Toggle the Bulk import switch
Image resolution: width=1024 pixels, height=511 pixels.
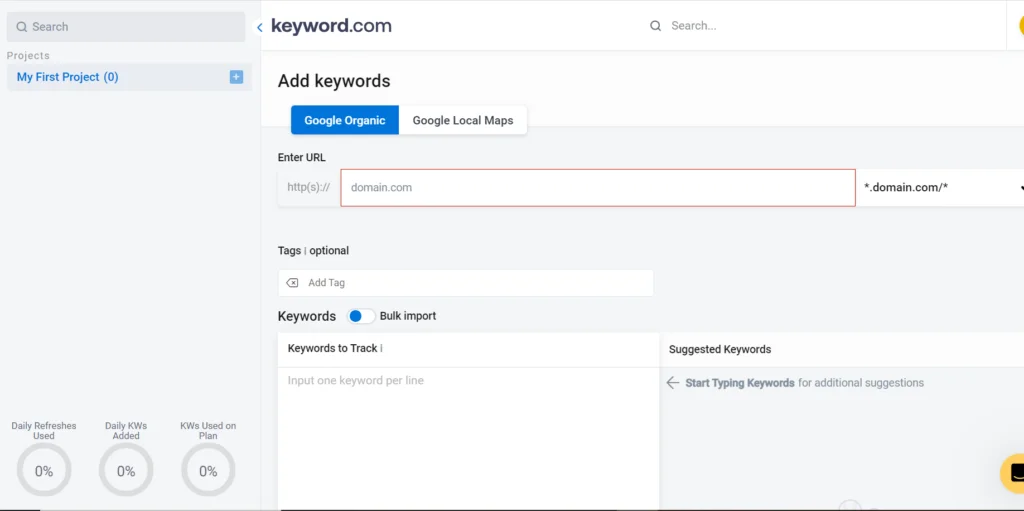[x=361, y=316]
